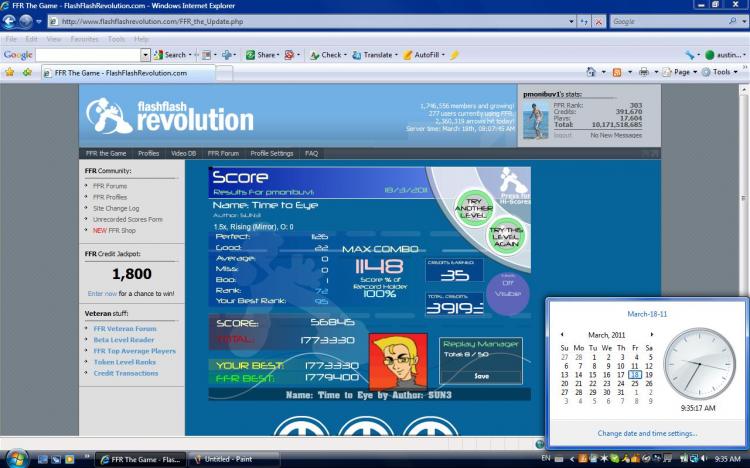
Task: Click the show hidden tray icons arrow
Action: pos(572,458)
